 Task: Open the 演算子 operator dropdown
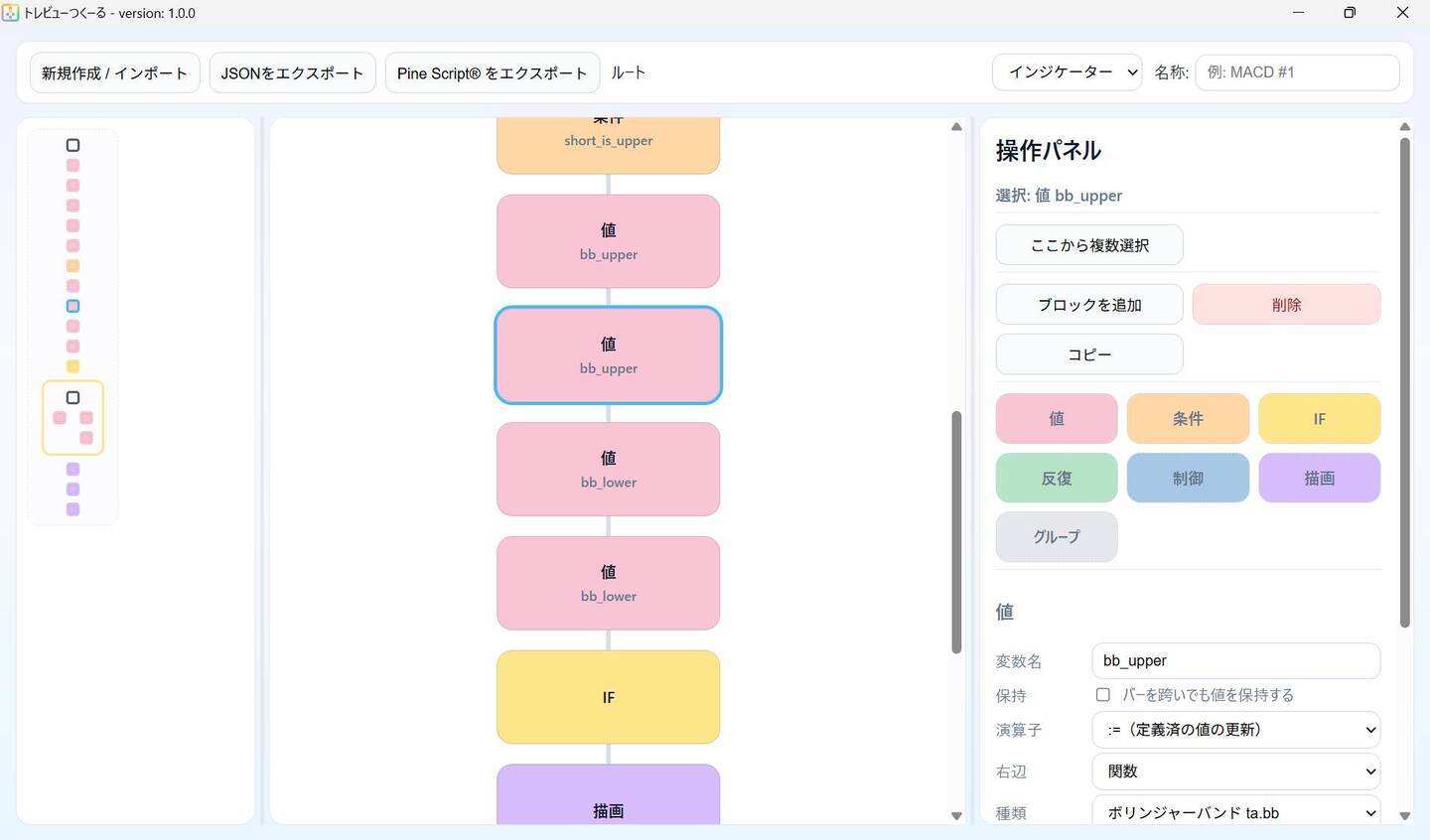[1235, 730]
